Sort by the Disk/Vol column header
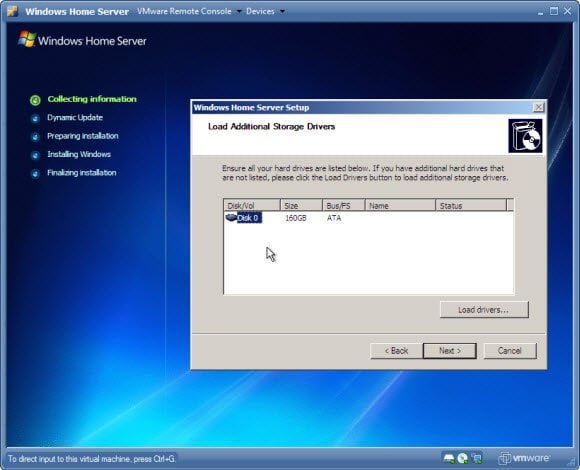580x470 pixels. (x=252, y=206)
